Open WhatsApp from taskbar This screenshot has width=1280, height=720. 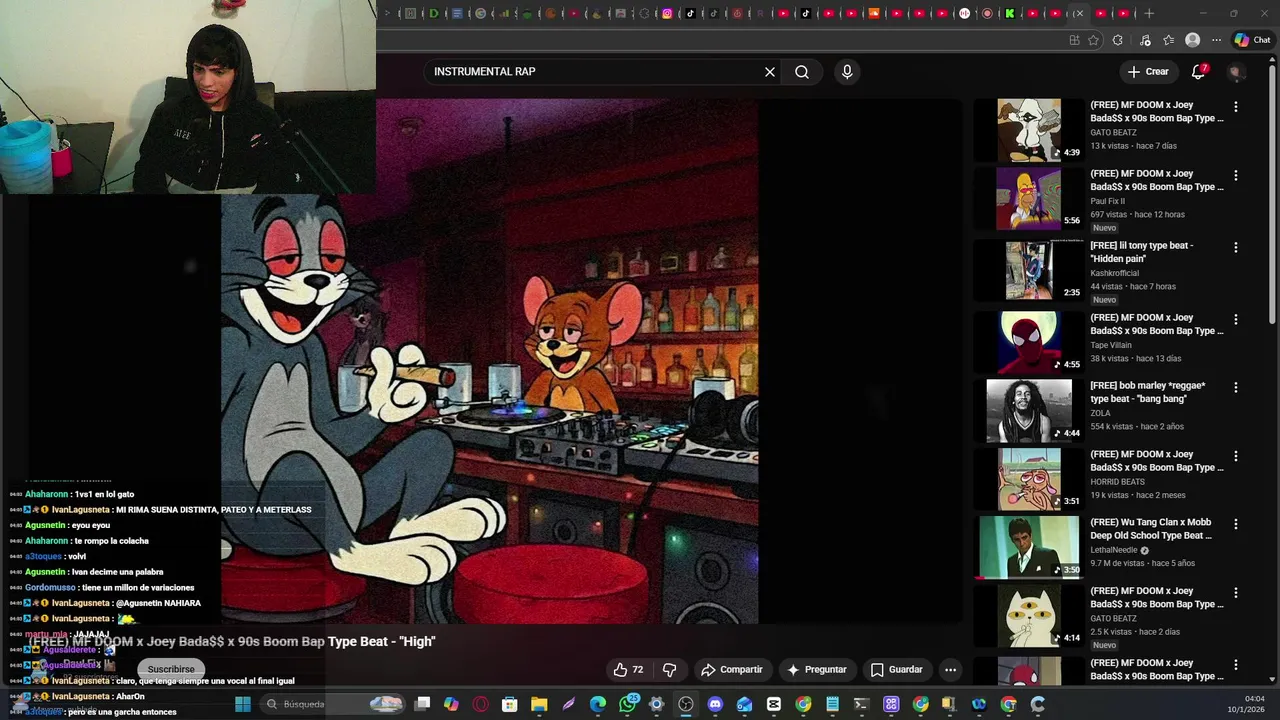(x=627, y=704)
